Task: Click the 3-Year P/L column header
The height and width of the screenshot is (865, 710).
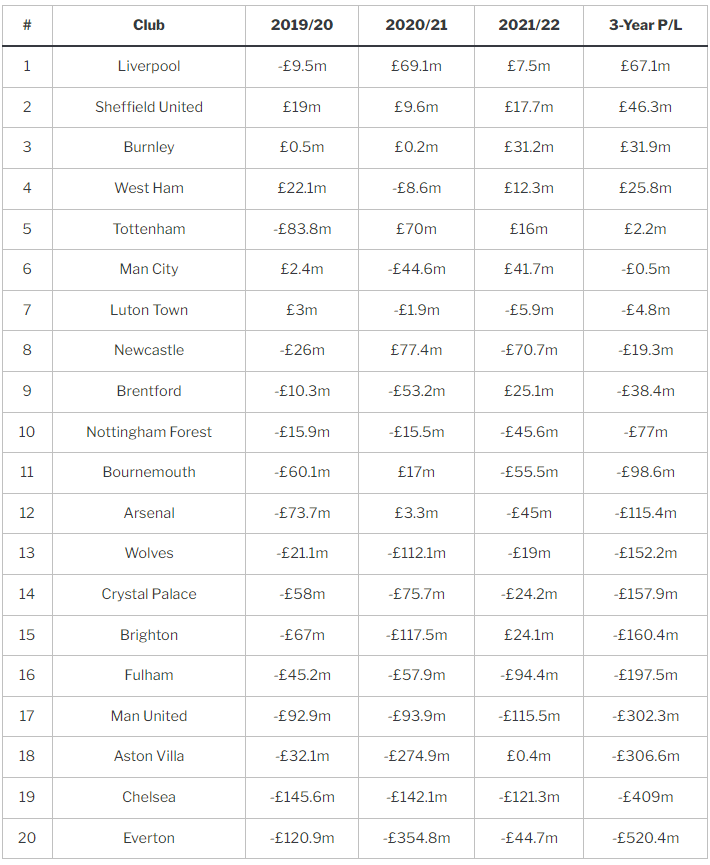Action: [645, 25]
